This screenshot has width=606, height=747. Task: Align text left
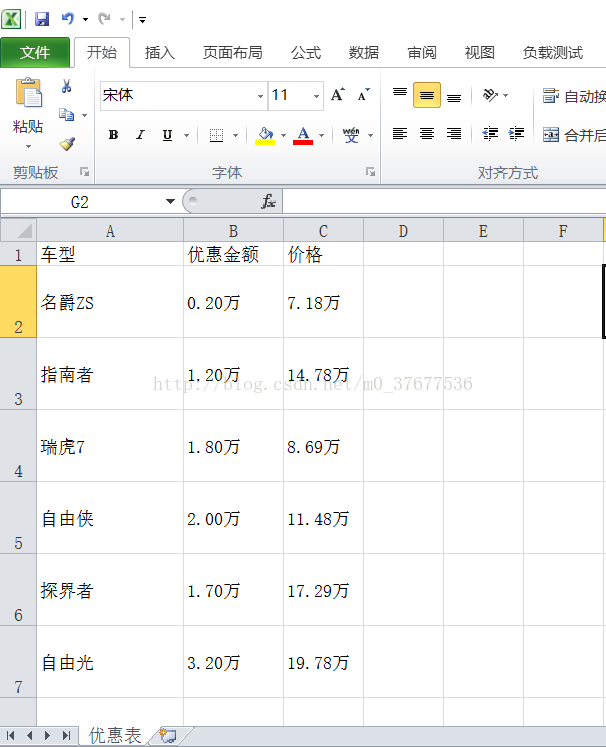pos(400,134)
